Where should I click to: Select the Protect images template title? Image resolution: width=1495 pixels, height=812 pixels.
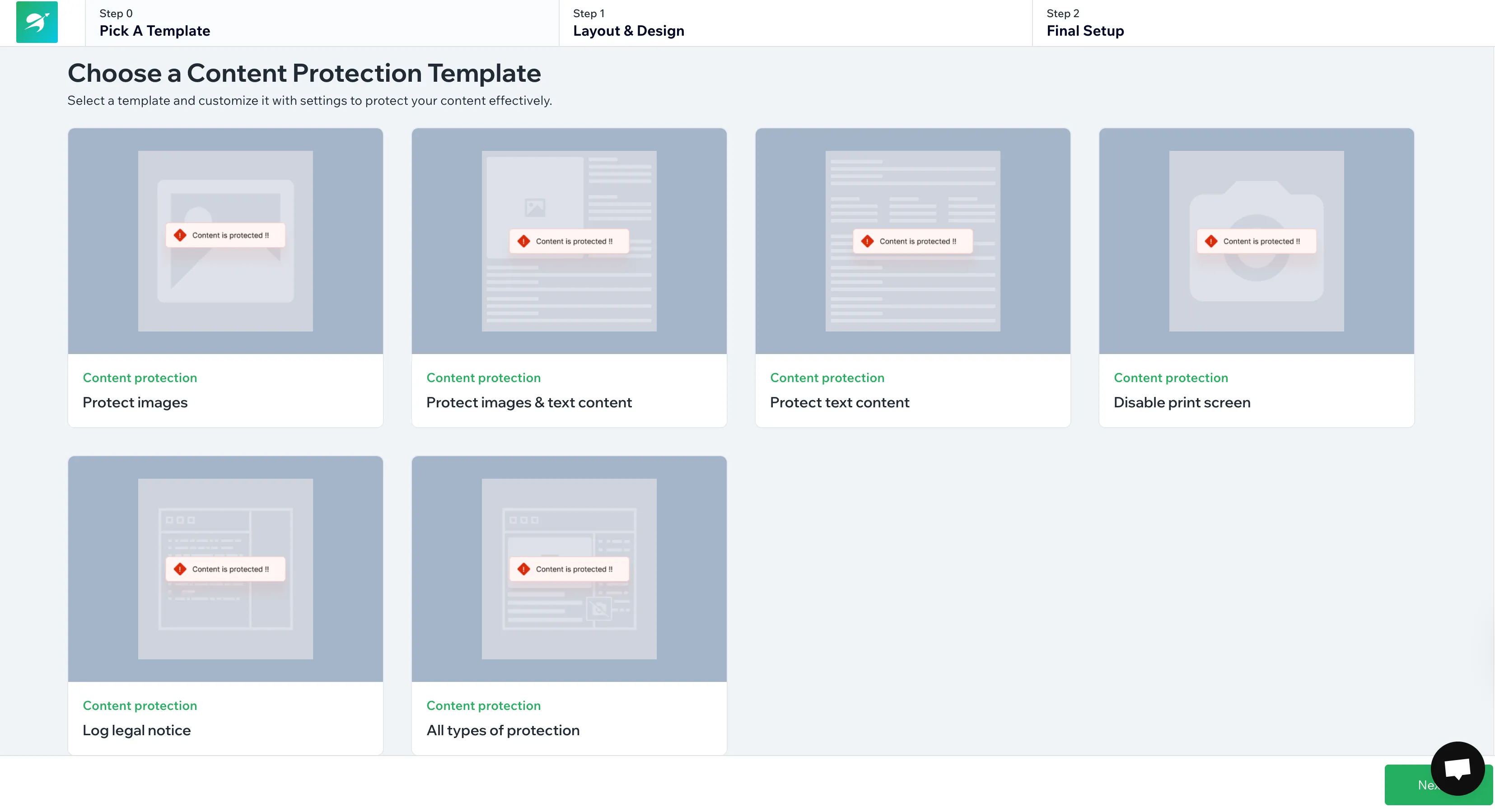(135, 402)
